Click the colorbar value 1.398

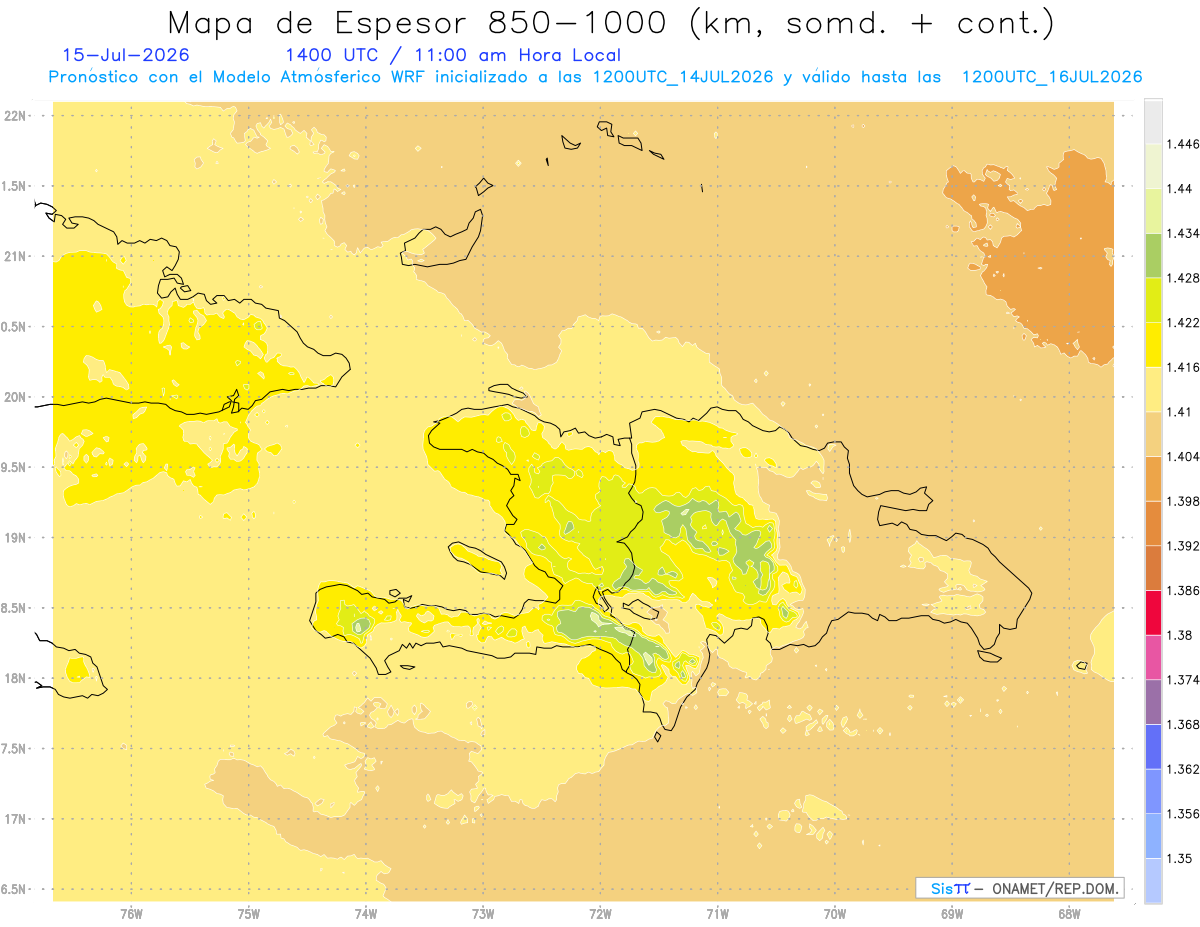click(1183, 501)
